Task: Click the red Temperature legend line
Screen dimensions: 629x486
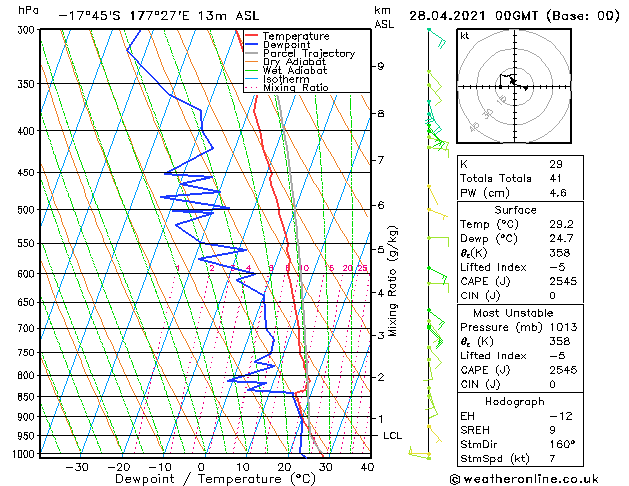Action: [252, 36]
